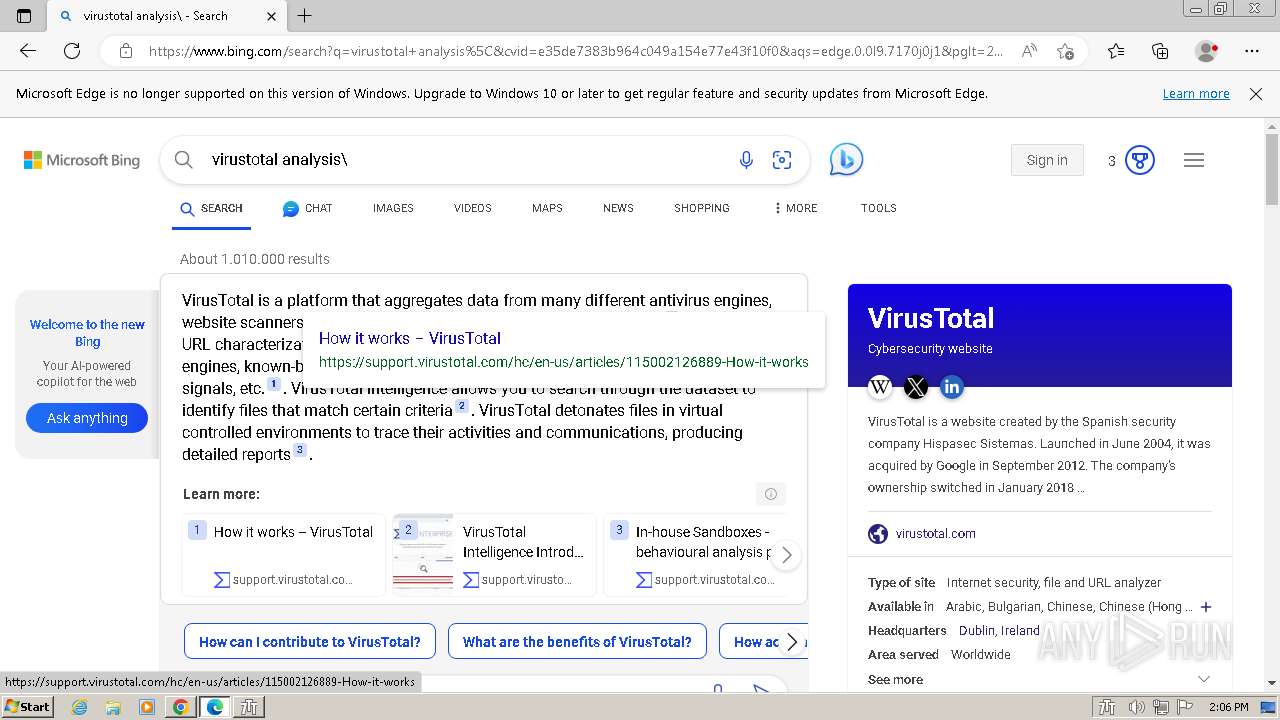The image size is (1280, 720).
Task: Click citation reference 2 in answer
Action: click(462, 406)
